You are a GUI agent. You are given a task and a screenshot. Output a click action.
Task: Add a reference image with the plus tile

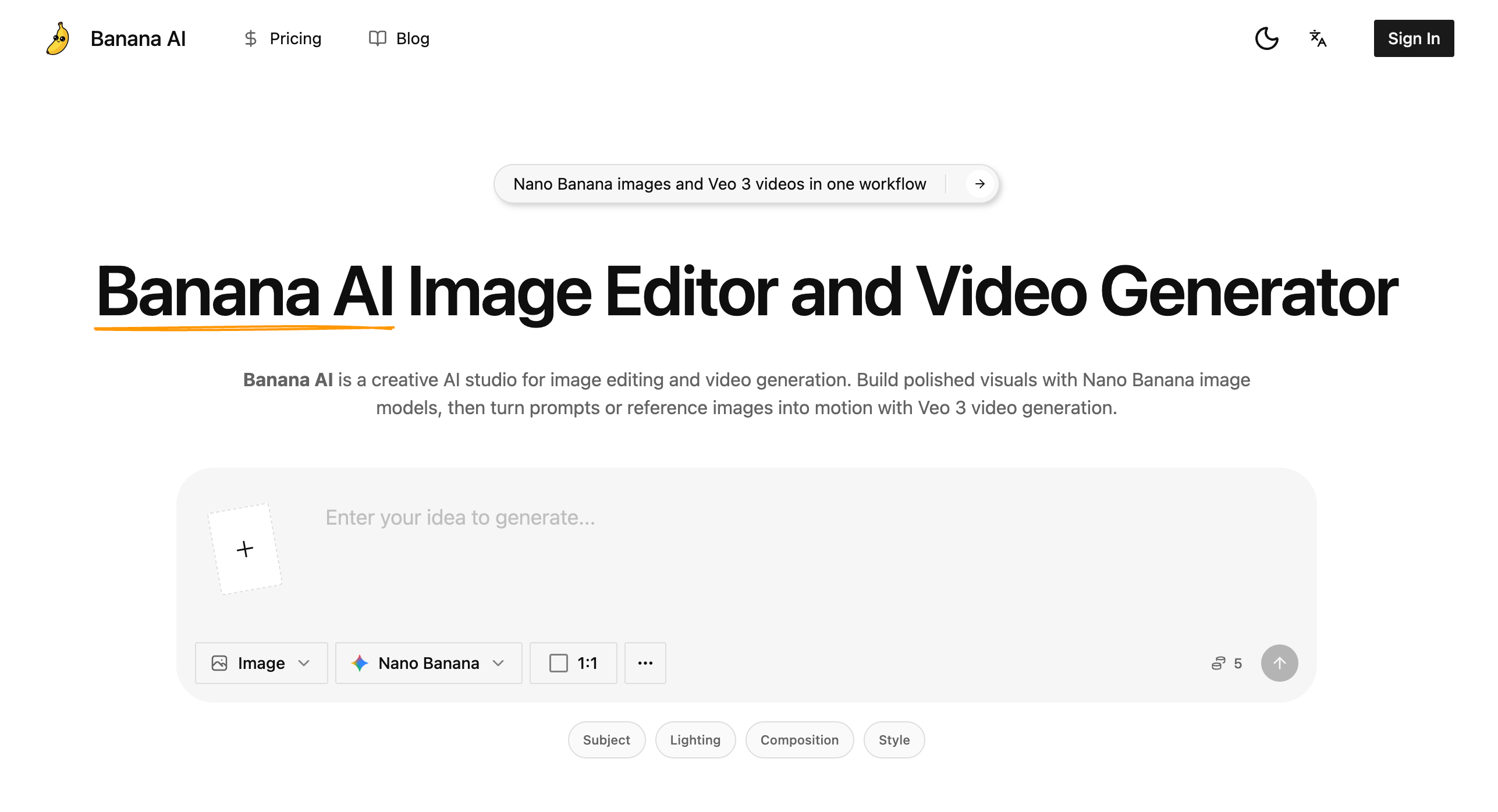pos(245,549)
